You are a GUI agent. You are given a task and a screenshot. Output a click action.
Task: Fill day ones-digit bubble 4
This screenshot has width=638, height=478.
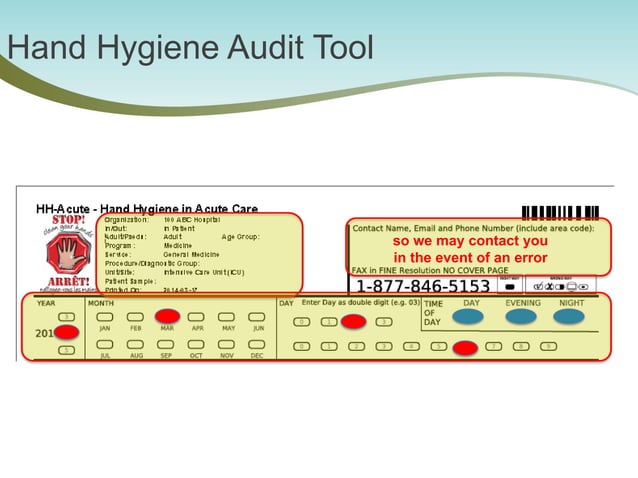click(411, 347)
